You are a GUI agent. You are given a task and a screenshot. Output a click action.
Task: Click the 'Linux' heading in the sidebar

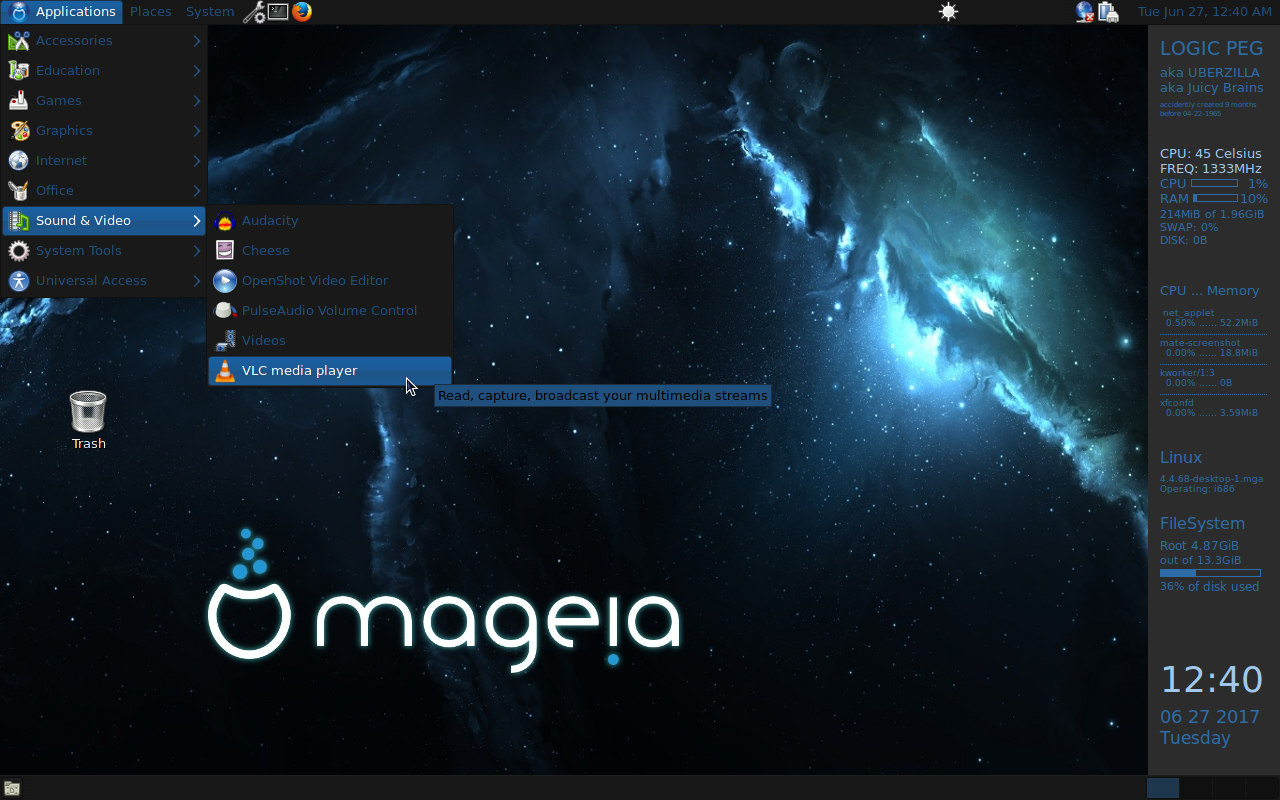click(1181, 458)
